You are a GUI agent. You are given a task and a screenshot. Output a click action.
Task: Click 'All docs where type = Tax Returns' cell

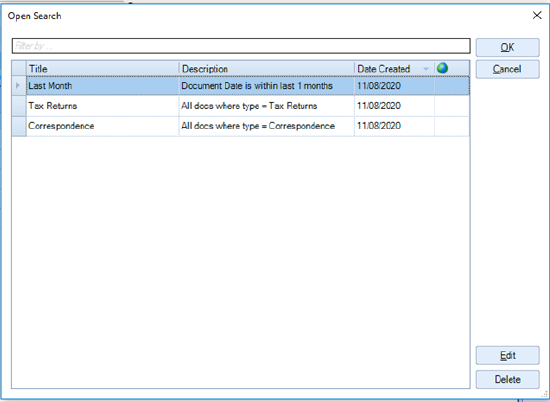click(x=267, y=106)
